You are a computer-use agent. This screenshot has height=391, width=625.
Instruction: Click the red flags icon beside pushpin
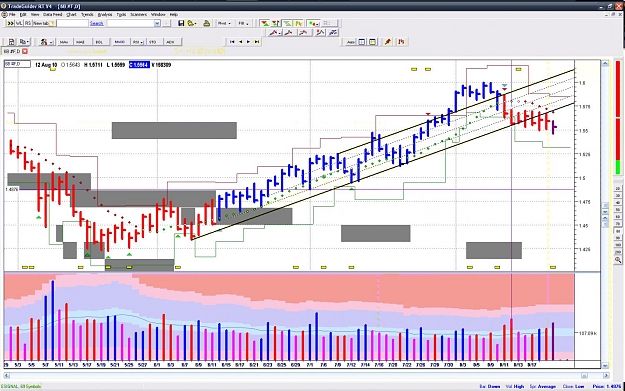pos(401,42)
